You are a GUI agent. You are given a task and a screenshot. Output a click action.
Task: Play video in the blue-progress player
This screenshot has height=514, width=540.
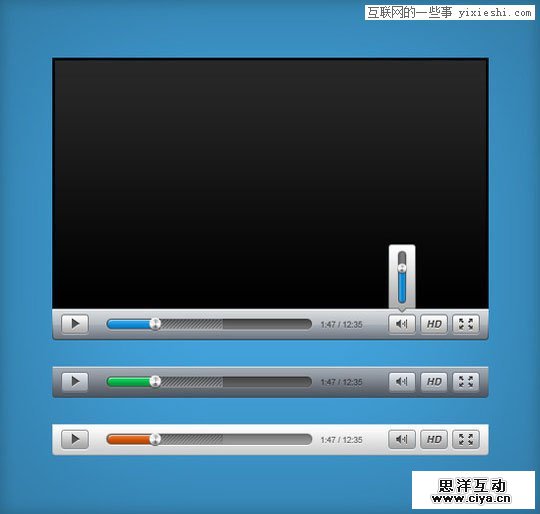click(75, 324)
